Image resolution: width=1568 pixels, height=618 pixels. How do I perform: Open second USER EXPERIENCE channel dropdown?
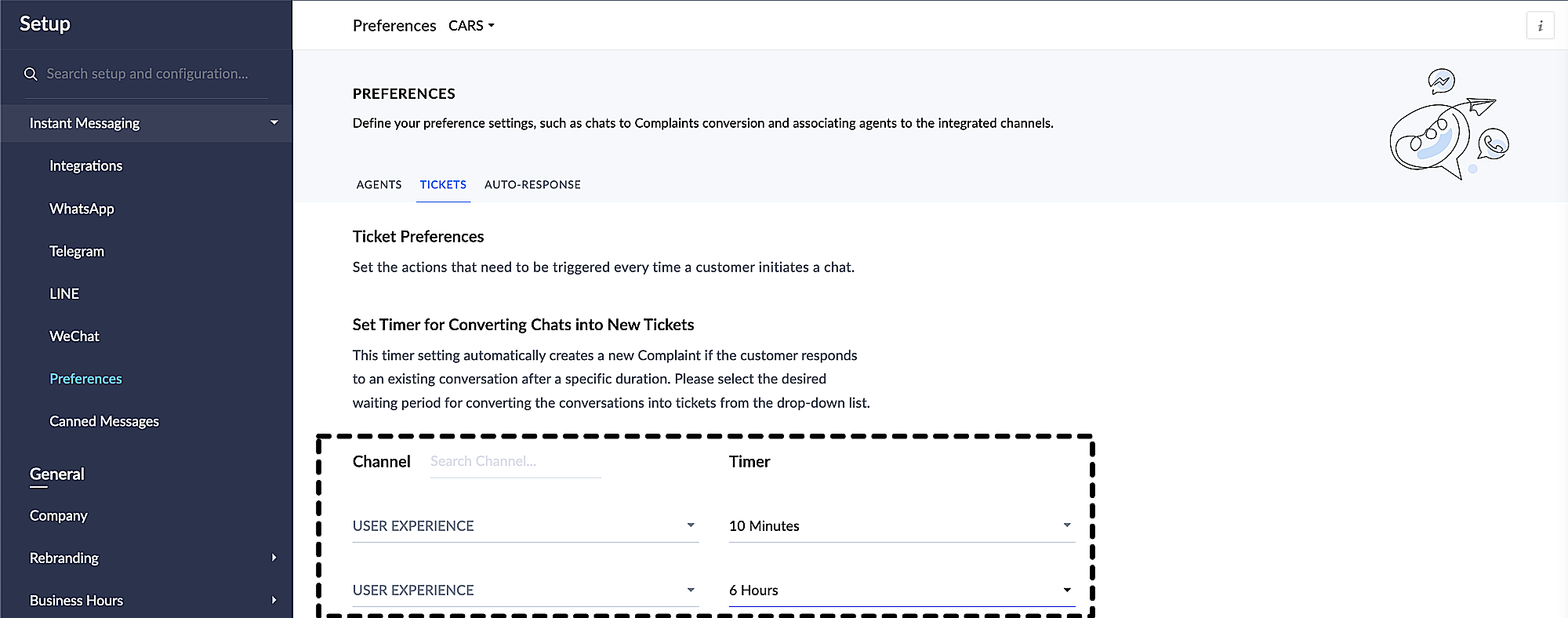point(525,591)
